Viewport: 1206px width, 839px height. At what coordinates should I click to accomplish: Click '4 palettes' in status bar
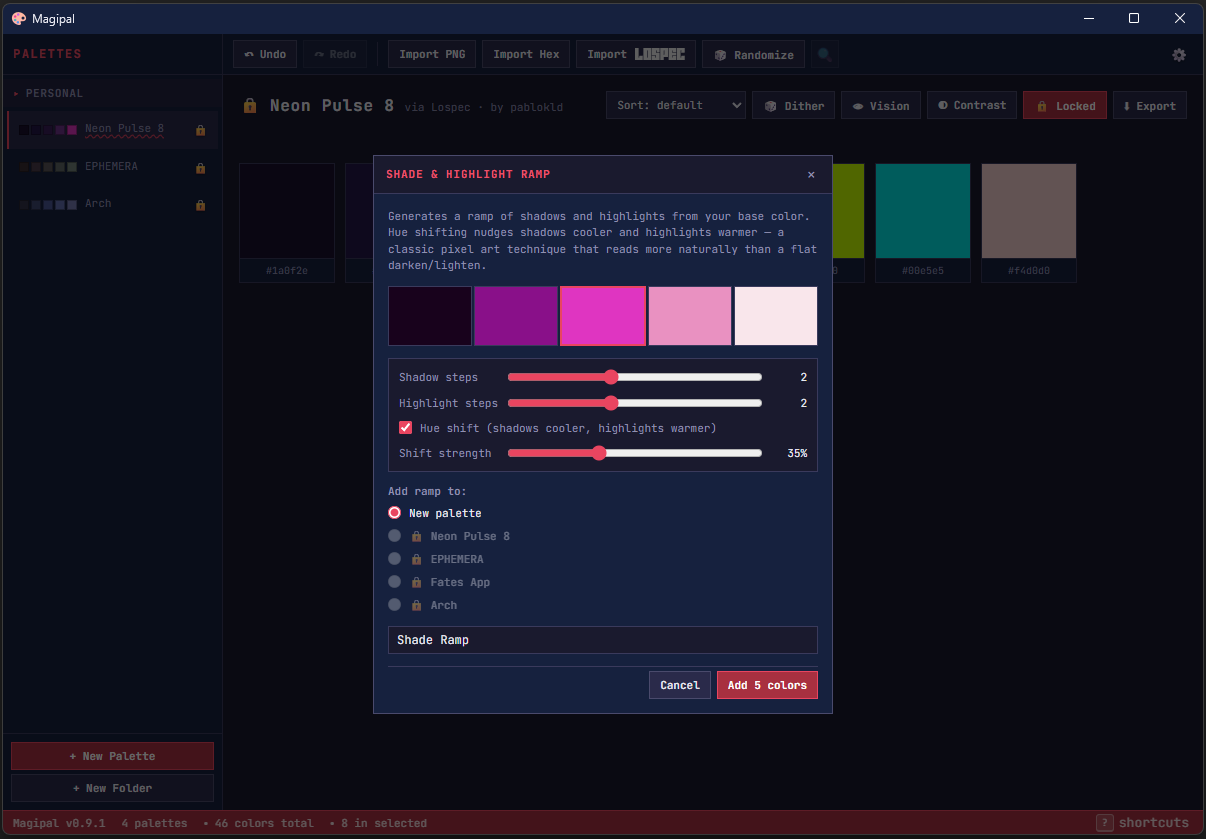point(154,823)
